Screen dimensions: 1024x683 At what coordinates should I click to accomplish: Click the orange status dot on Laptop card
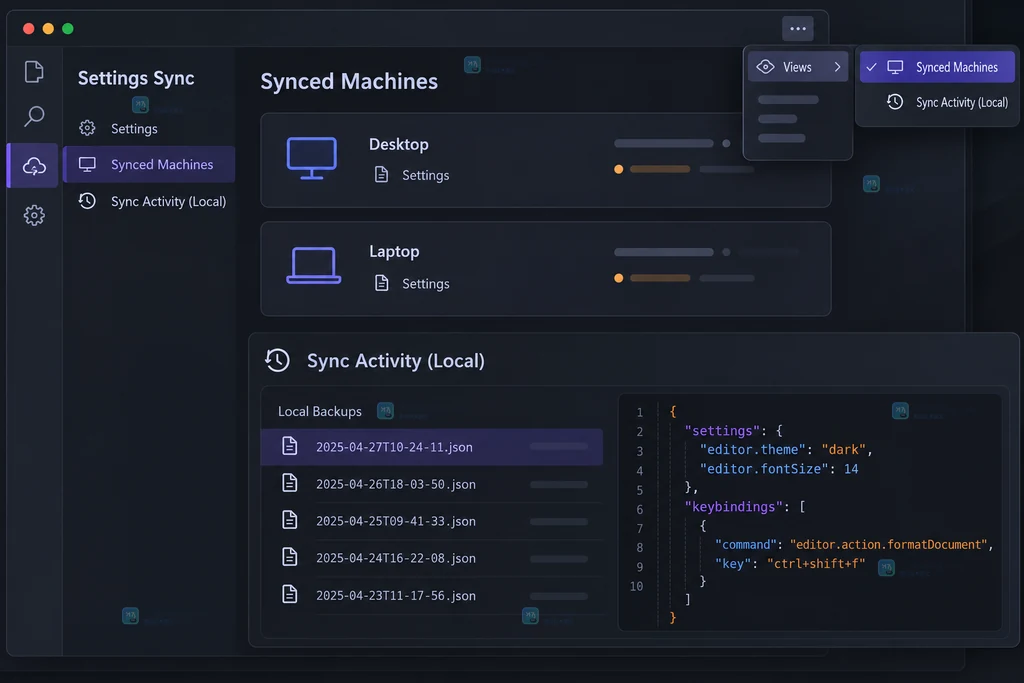point(618,278)
